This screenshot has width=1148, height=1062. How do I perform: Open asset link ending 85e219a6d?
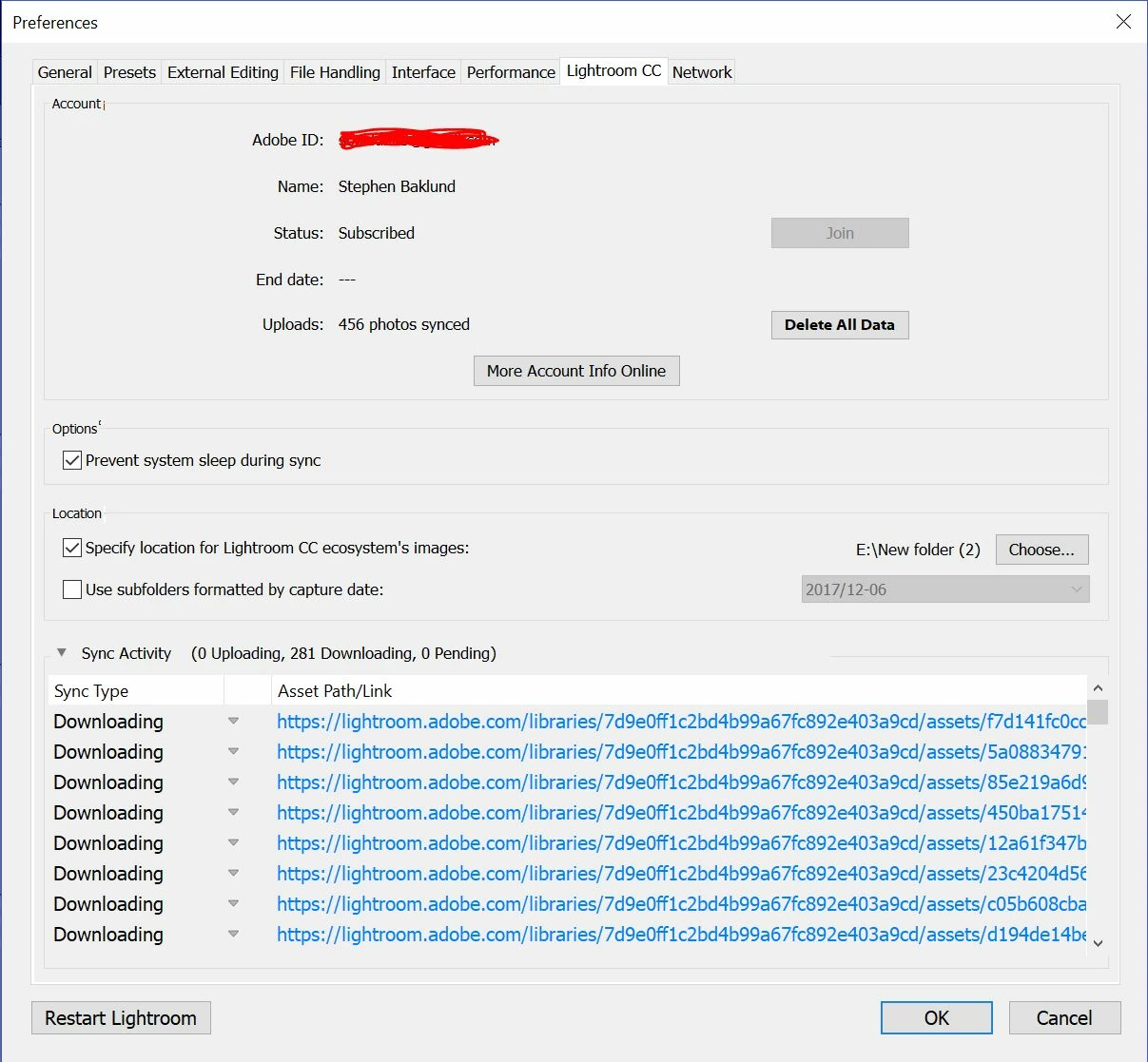pyautogui.click(x=681, y=782)
